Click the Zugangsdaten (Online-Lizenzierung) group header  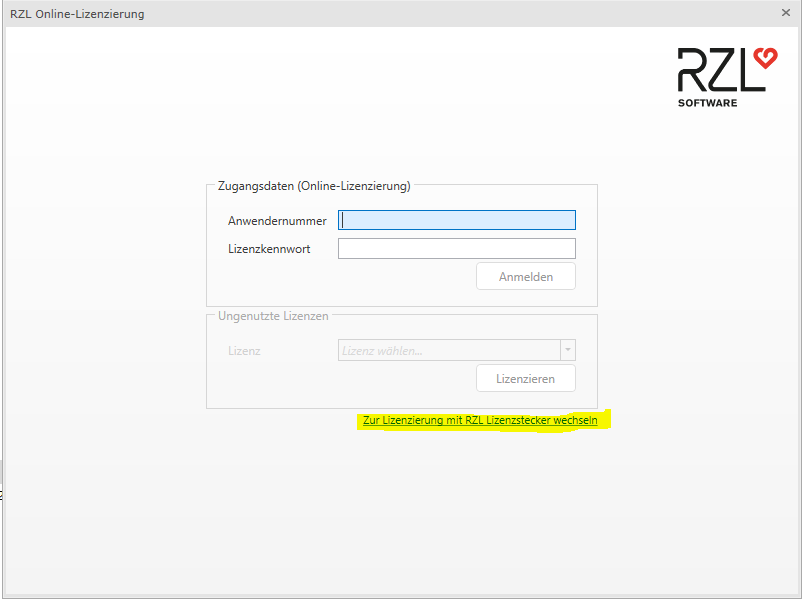point(313,185)
